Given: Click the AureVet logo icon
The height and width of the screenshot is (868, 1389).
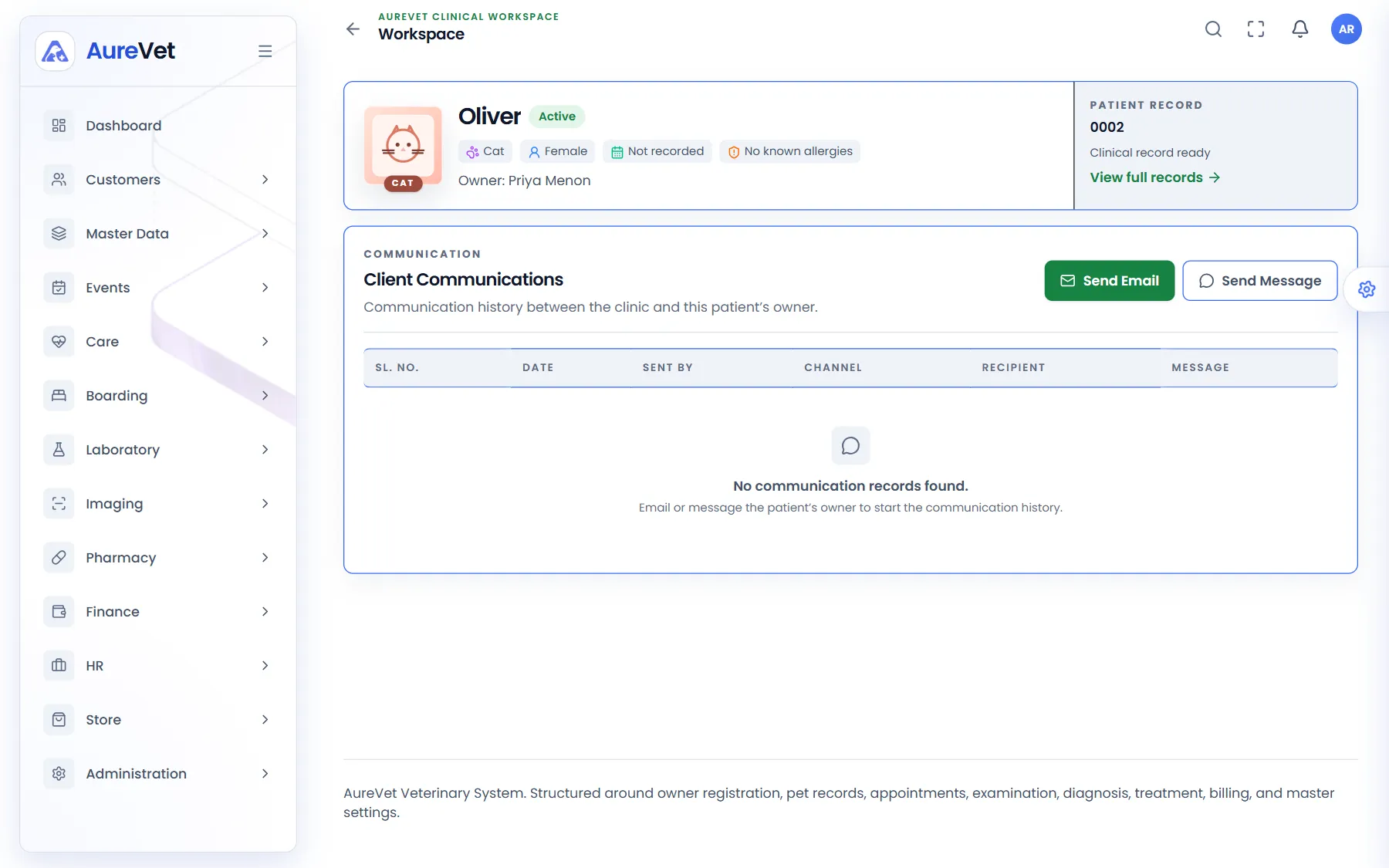Looking at the screenshot, I should pyautogui.click(x=55, y=51).
